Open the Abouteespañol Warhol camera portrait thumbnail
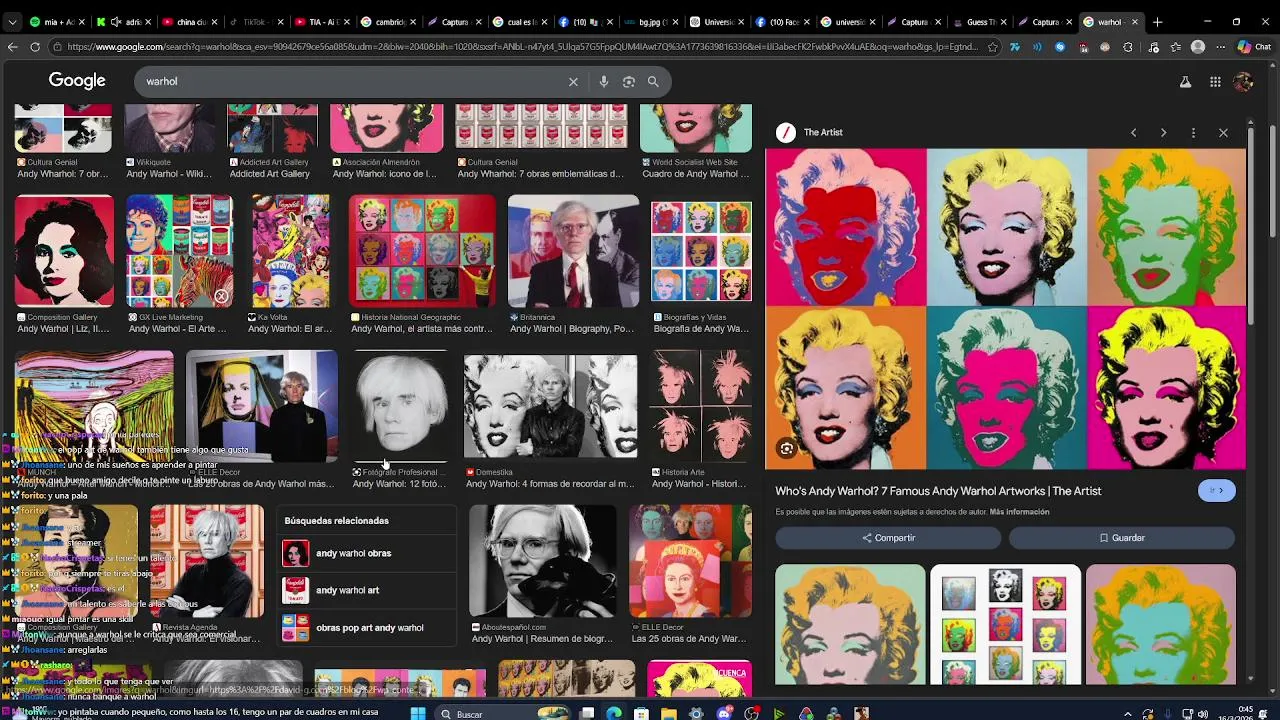The height and width of the screenshot is (720, 1280). pyautogui.click(x=543, y=561)
